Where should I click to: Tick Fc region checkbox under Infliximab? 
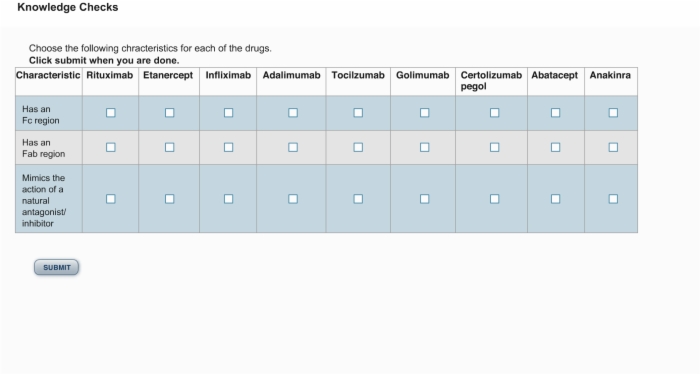coord(229,113)
